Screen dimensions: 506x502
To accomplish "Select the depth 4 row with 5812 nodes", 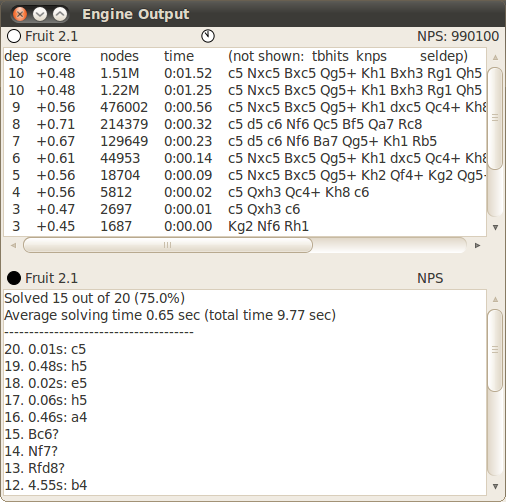I will (245, 192).
